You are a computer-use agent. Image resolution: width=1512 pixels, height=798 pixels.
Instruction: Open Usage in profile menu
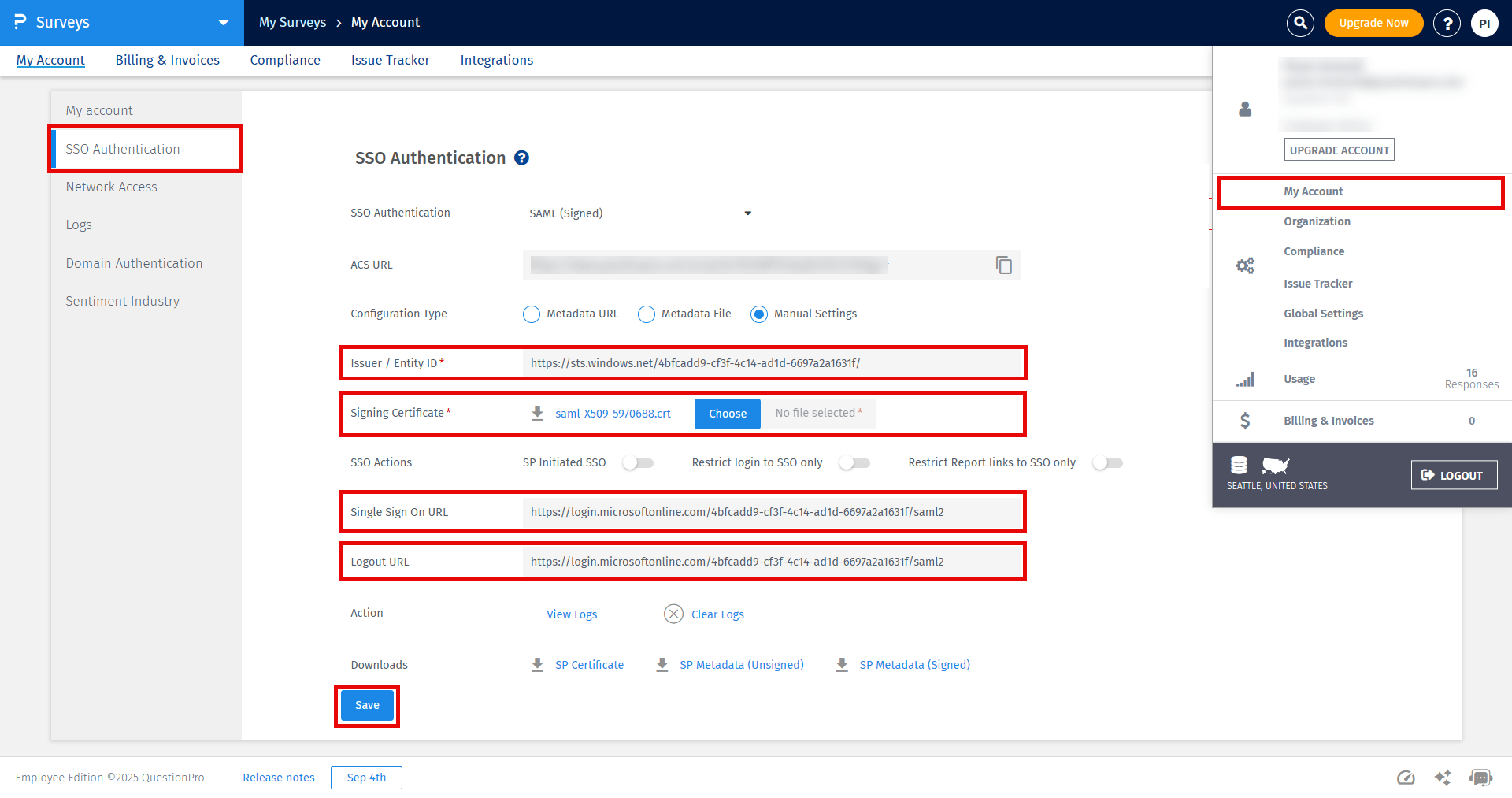[1299, 379]
